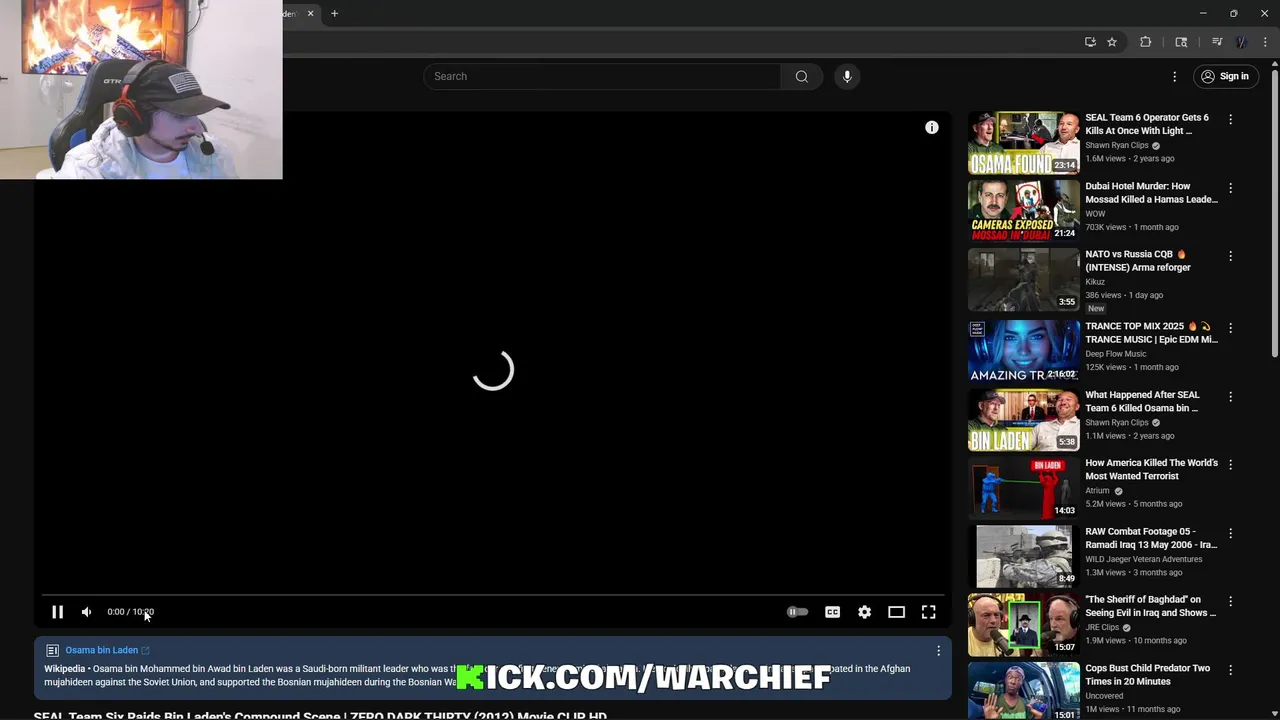1280x720 pixels.
Task: Click the Sign in button
Action: [1225, 76]
